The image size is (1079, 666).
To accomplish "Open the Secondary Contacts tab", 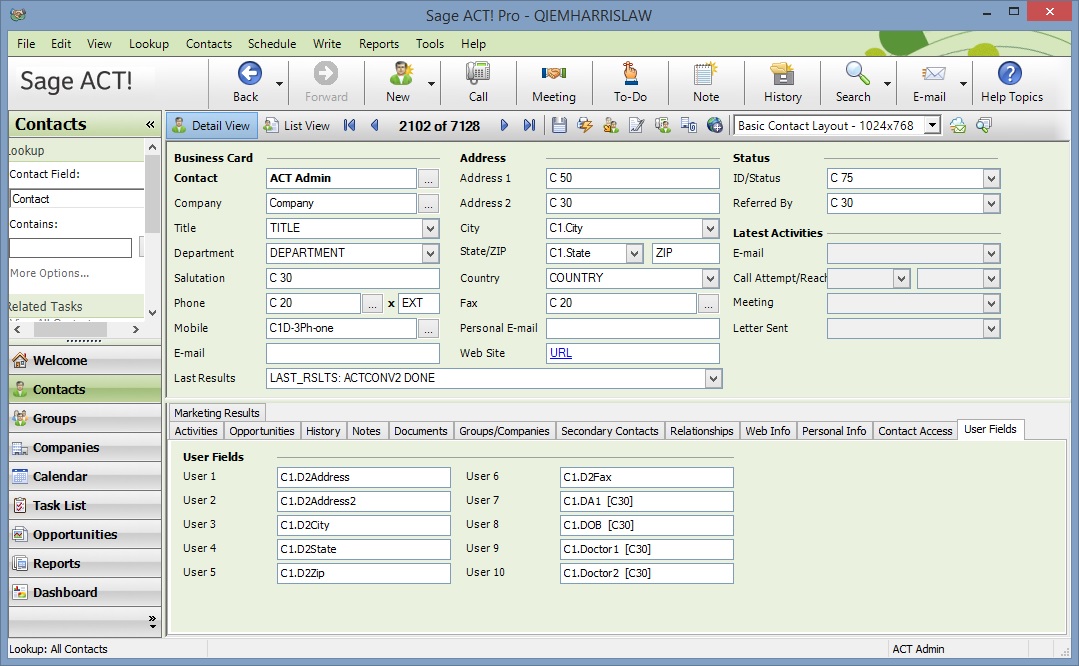I will coord(610,431).
